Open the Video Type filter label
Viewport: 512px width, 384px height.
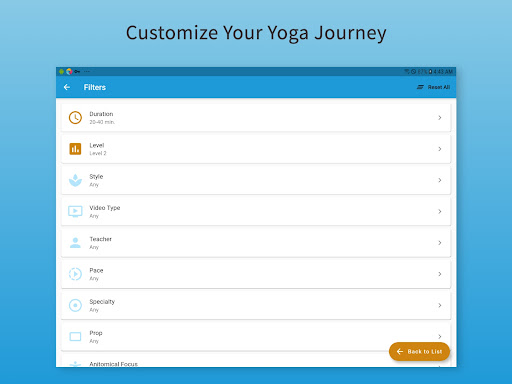(x=105, y=208)
